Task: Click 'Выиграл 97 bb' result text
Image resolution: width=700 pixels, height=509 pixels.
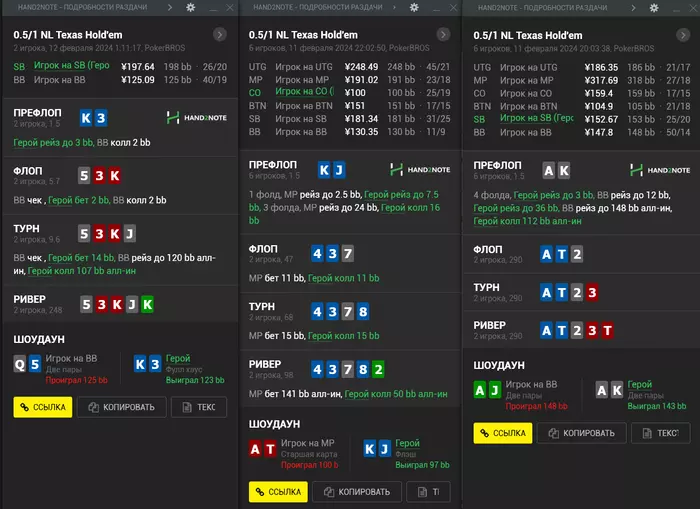Action: 422,465
